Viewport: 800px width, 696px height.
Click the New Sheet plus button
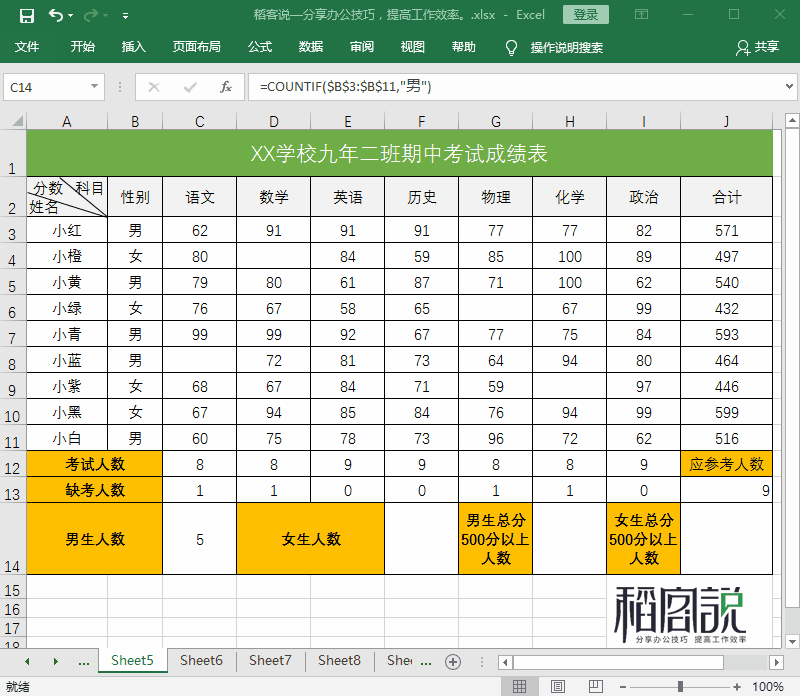[454, 661]
